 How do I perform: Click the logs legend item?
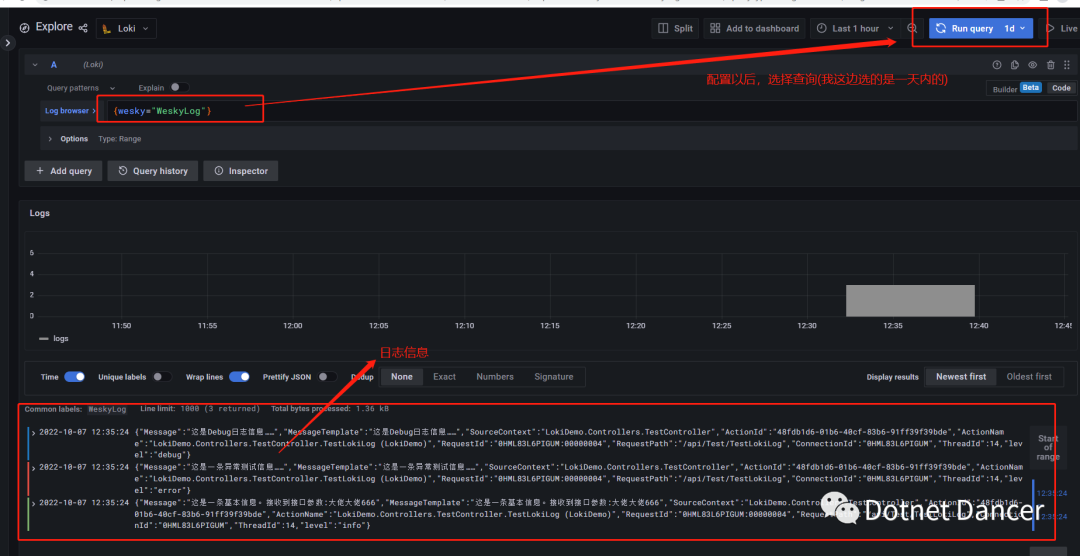click(x=54, y=338)
